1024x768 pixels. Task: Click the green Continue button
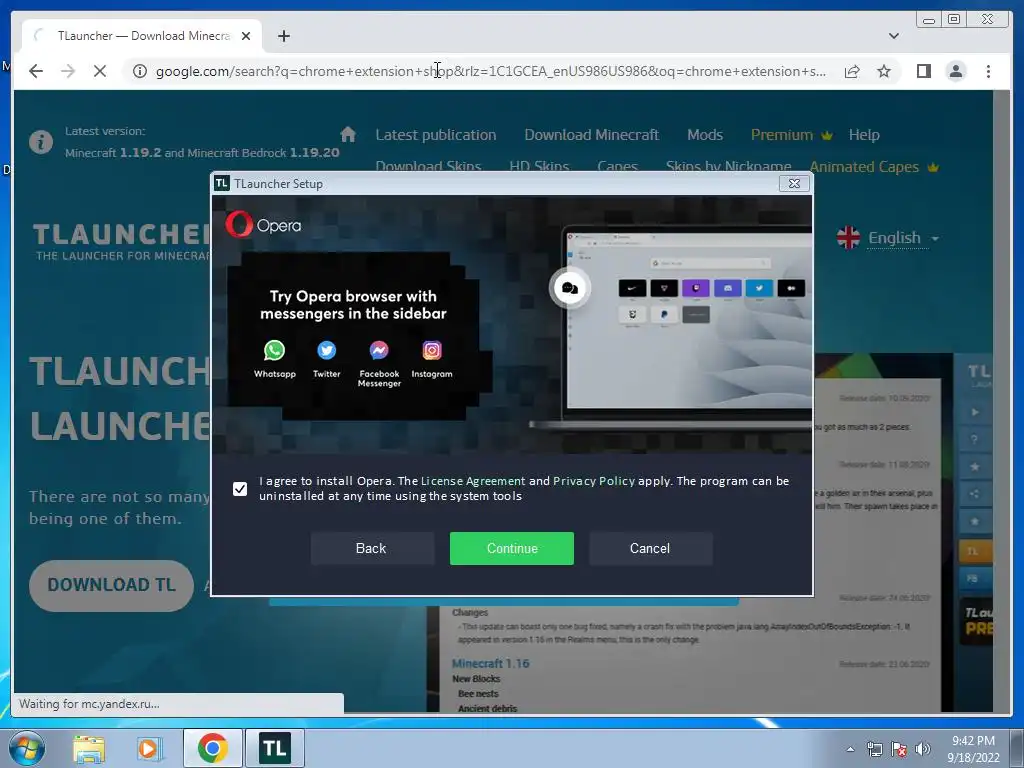tap(511, 548)
